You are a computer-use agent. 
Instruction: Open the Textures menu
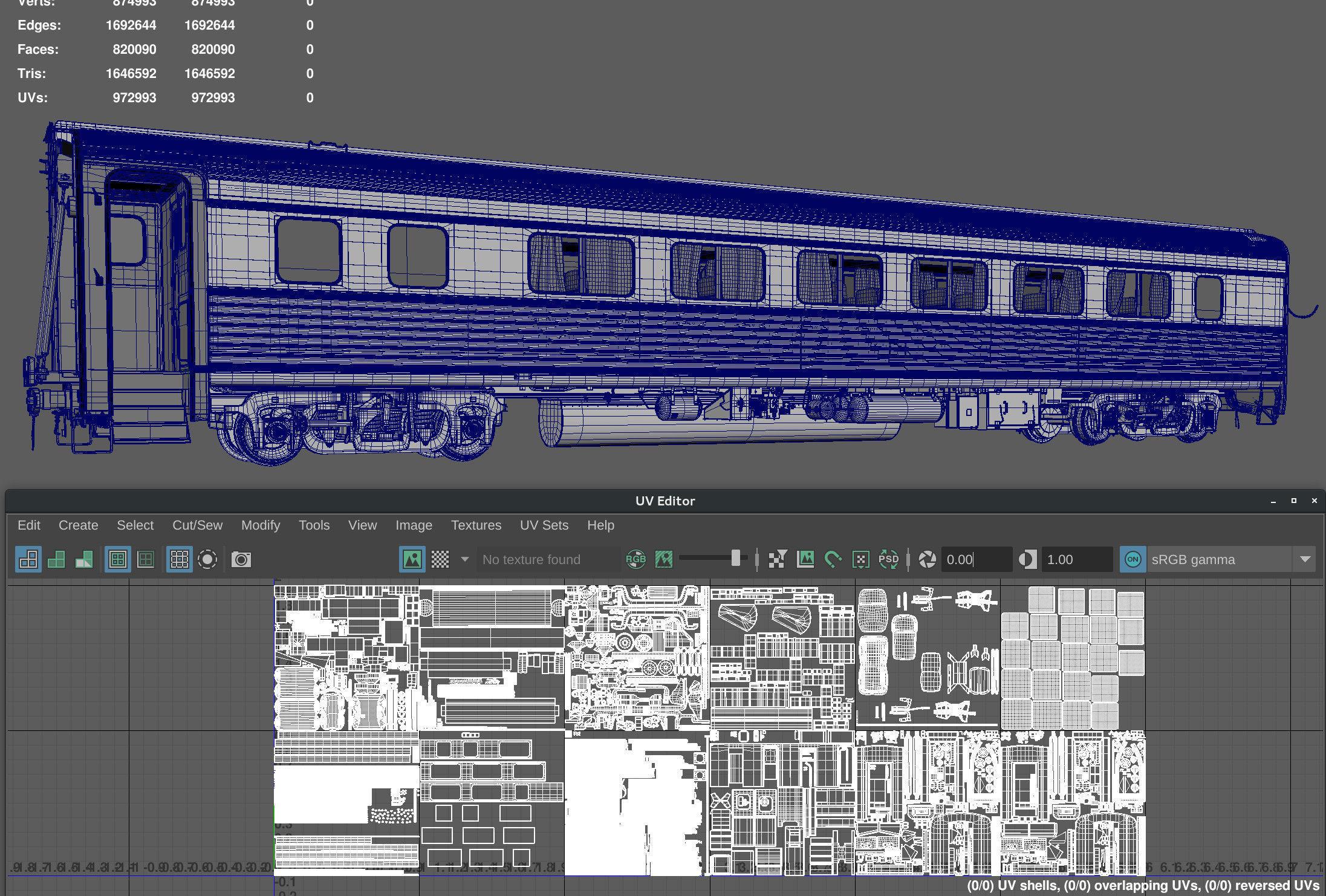476,525
